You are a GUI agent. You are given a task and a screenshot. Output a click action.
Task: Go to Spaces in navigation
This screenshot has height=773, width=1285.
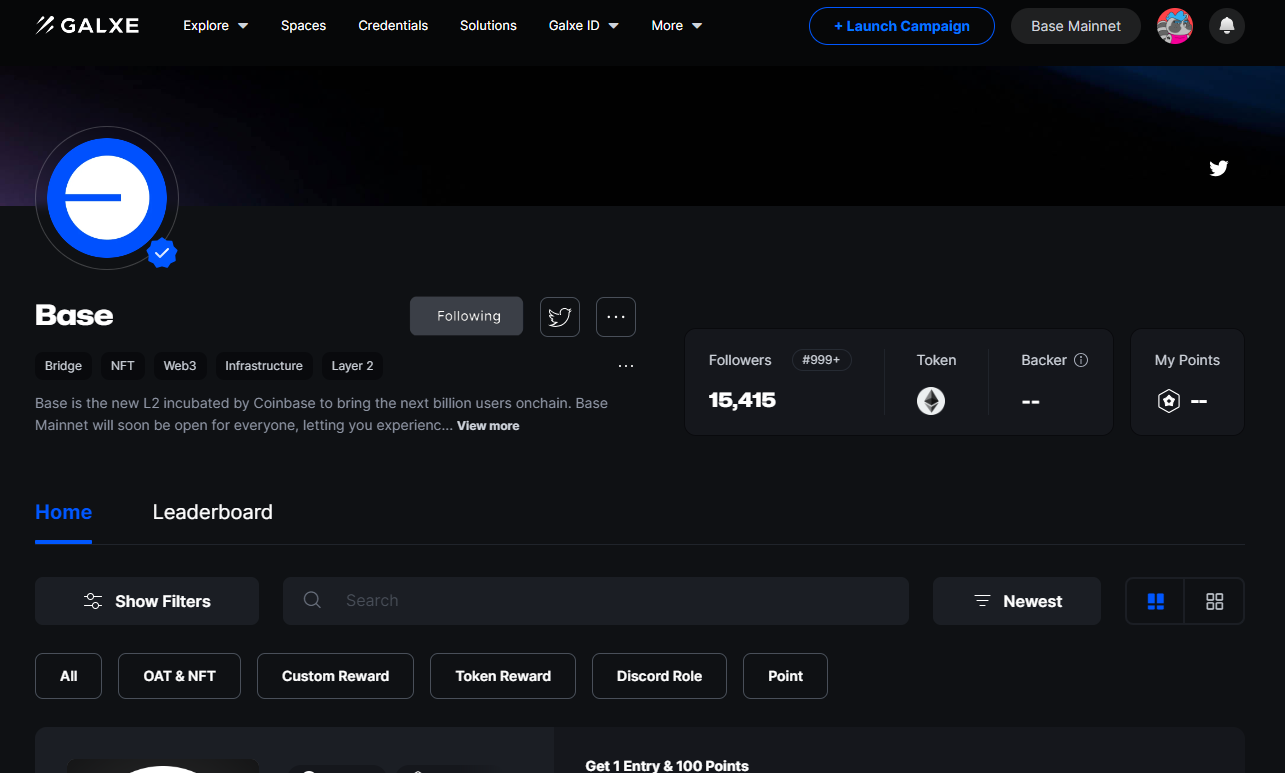coord(304,26)
